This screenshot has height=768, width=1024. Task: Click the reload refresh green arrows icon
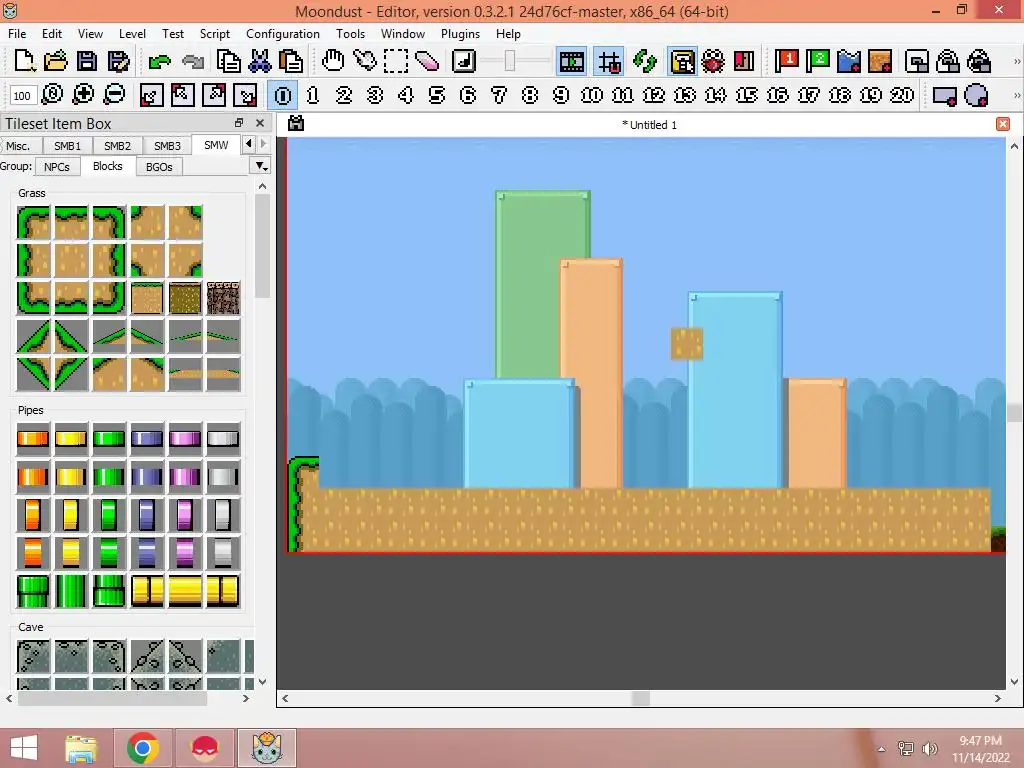point(645,61)
